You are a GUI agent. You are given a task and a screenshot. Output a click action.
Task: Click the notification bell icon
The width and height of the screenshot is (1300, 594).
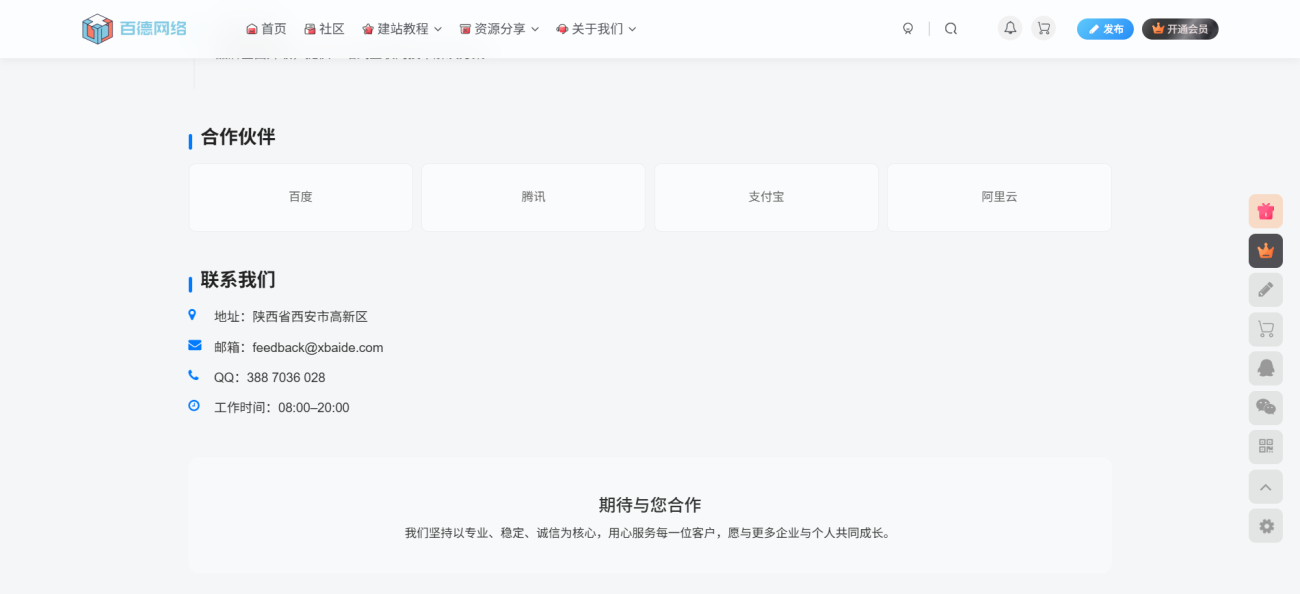pyautogui.click(x=1010, y=29)
